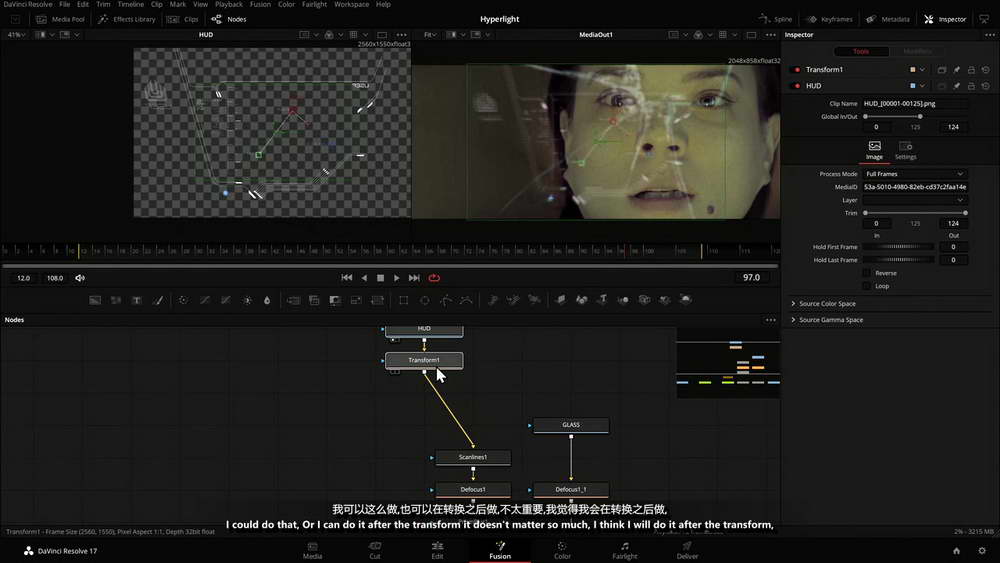Jump to the first frame

(346, 278)
